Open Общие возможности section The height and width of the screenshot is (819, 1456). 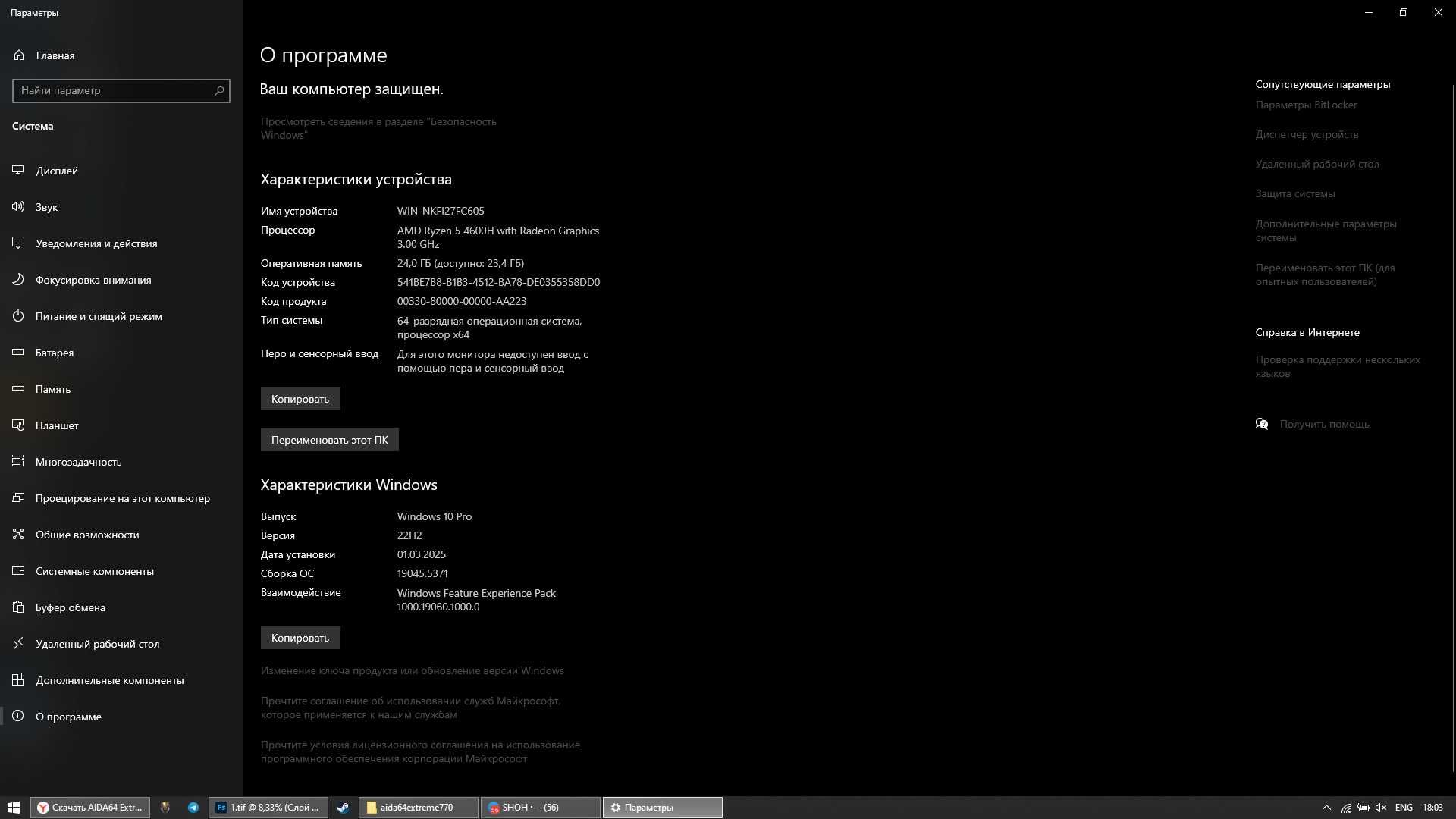click(x=121, y=535)
